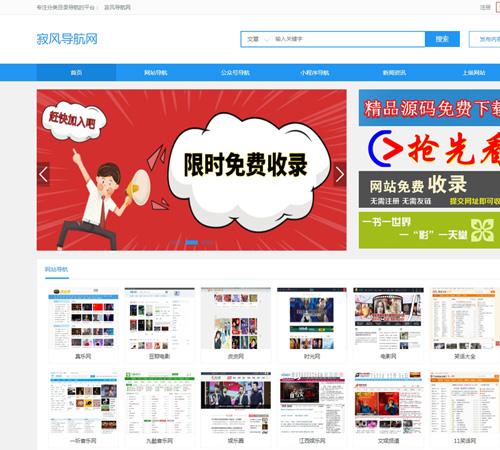Open the 精品源码免费下载 ad banner
Screen dimensions: 500x450
[x=429, y=108]
